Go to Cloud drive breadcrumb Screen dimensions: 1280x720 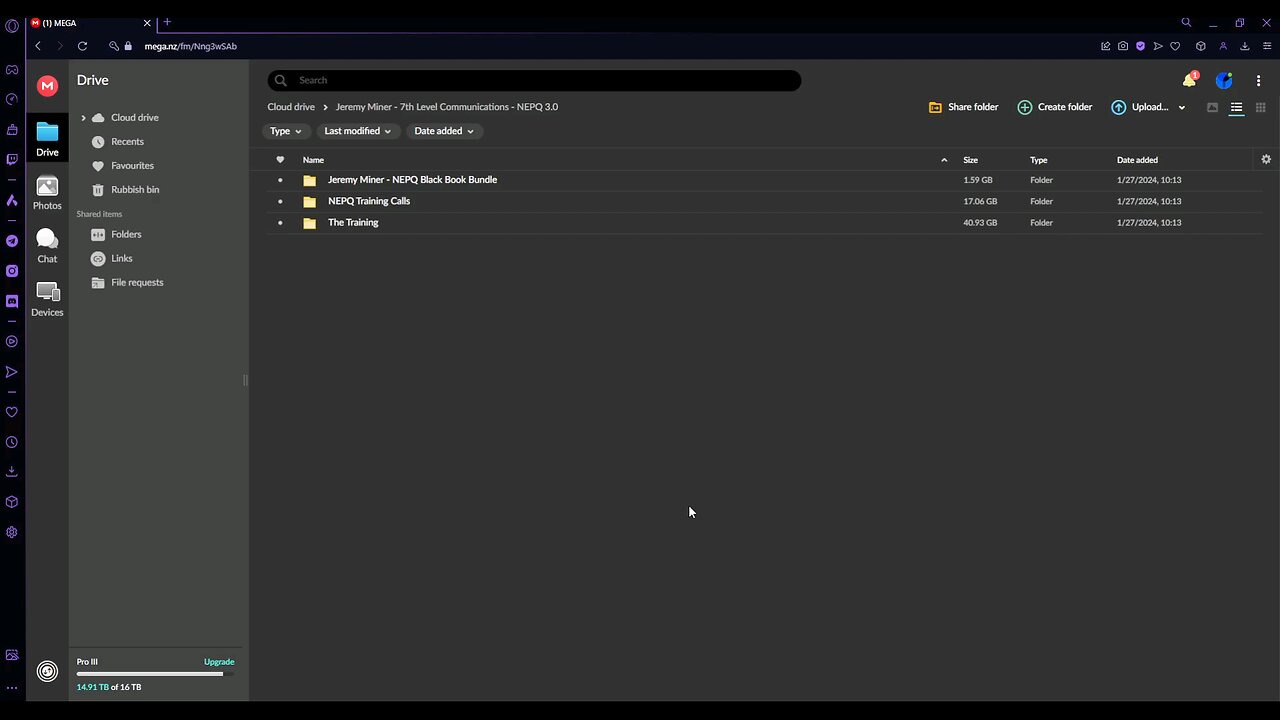(291, 107)
